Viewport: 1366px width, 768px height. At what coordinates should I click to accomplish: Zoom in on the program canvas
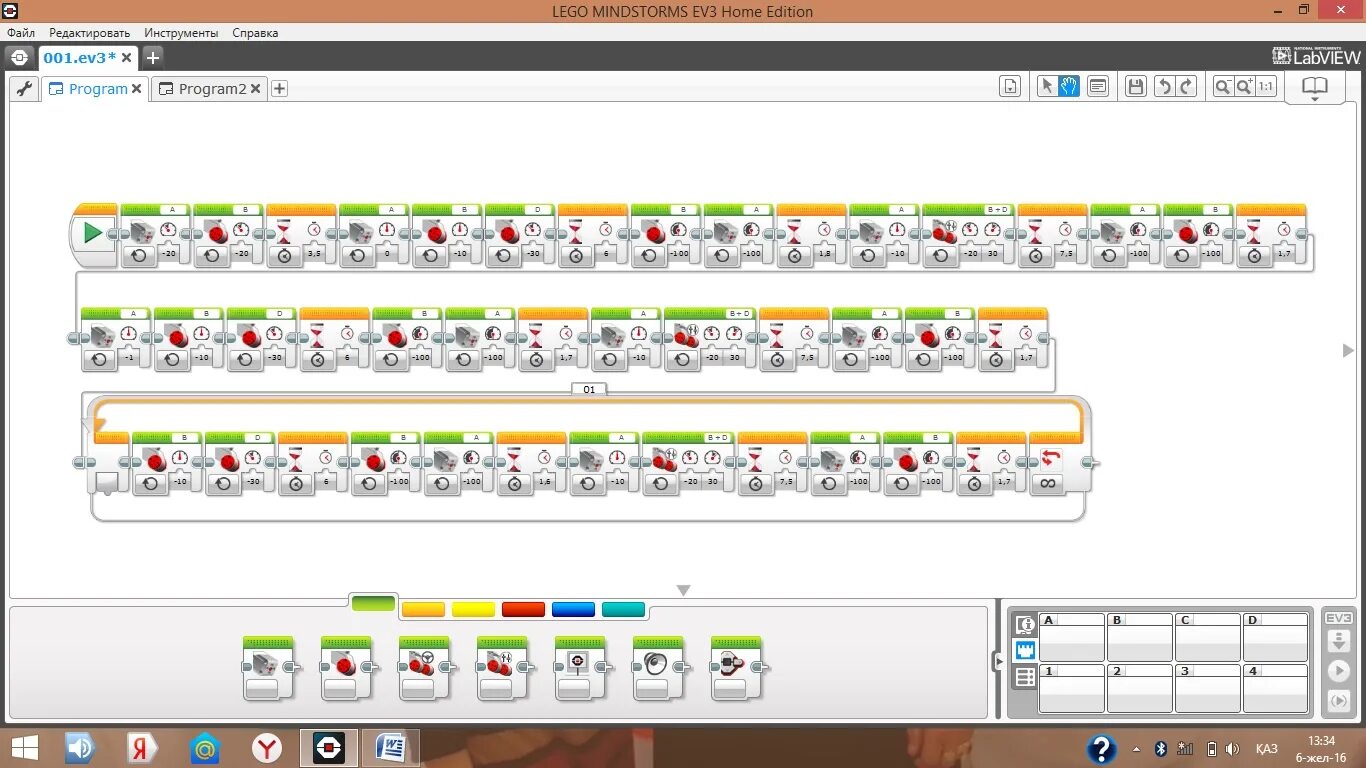(1244, 87)
